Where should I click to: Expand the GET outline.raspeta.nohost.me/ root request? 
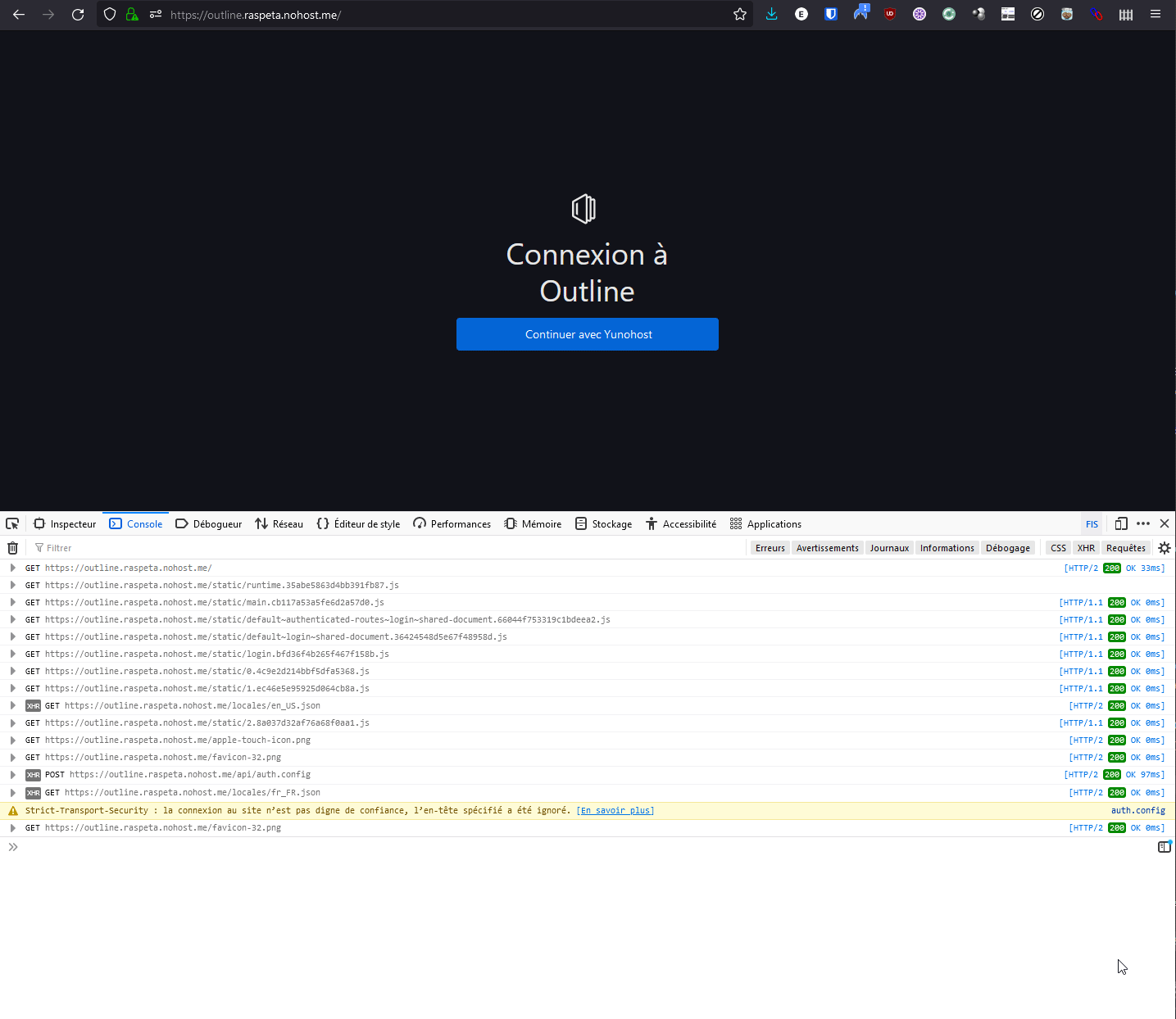tap(13, 568)
